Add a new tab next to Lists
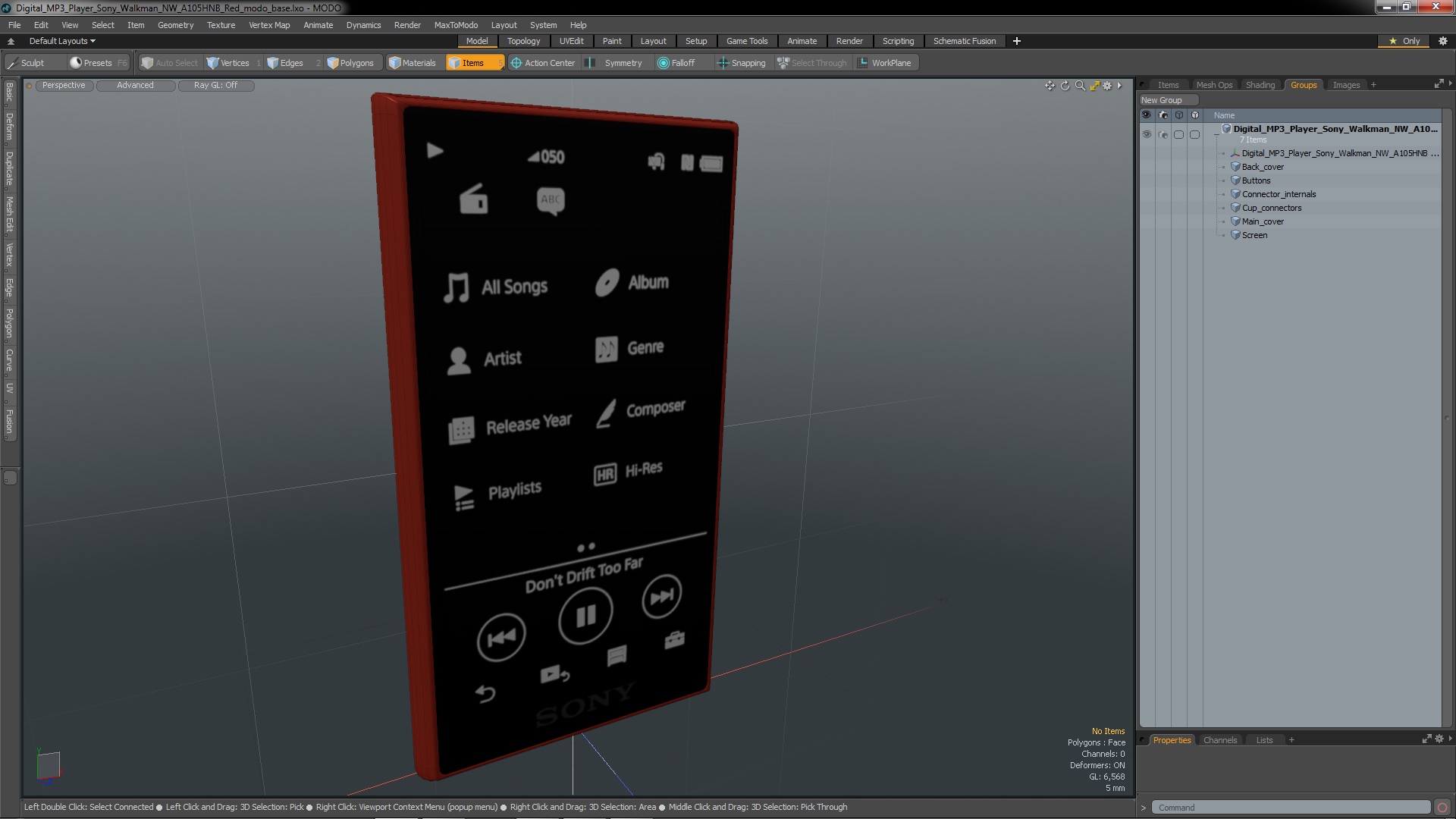 (x=1291, y=740)
